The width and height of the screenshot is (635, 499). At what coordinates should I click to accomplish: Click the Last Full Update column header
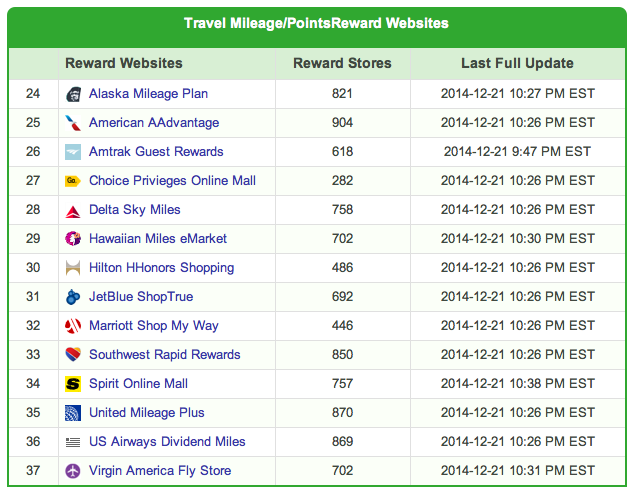click(x=517, y=64)
